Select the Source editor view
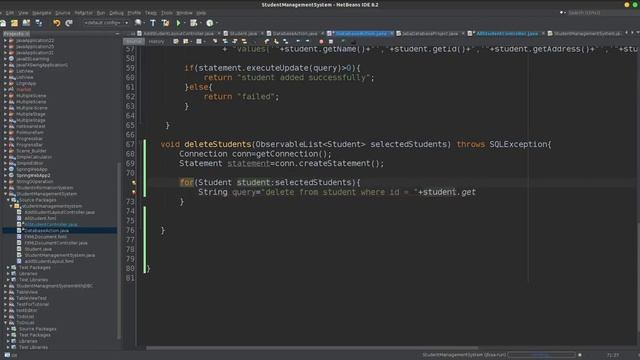Image resolution: width=640 pixels, height=360 pixels. [x=134, y=41]
